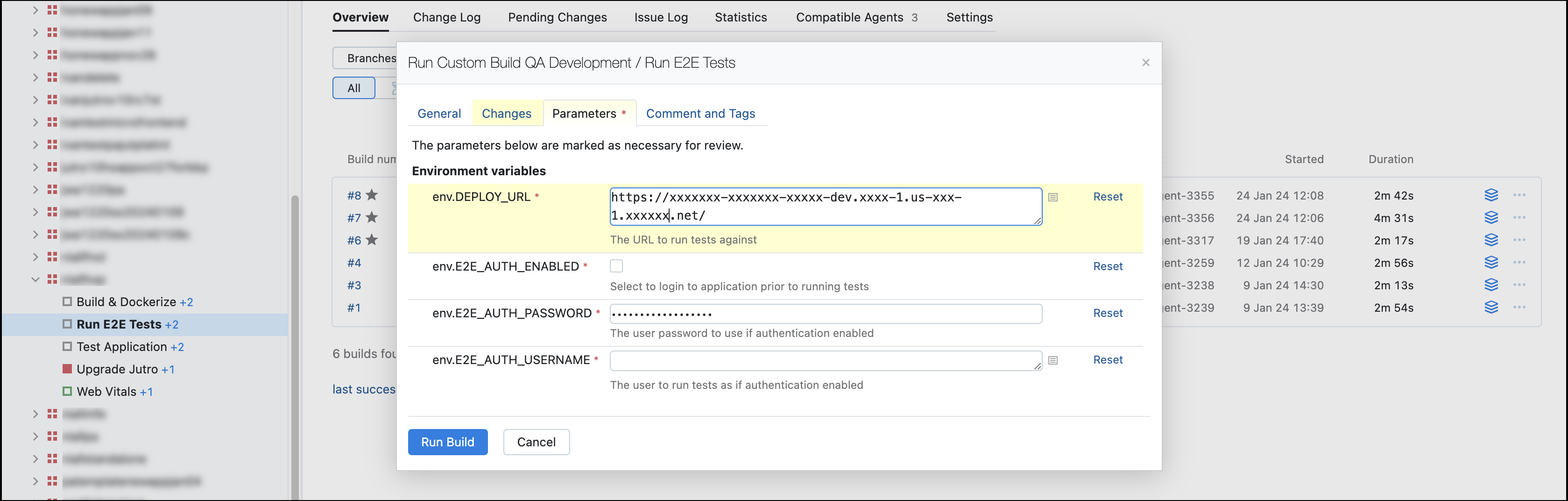The height and width of the screenshot is (501, 1568).
Task: Collapse the expanded project above Build & Dockerize
Action: pyautogui.click(x=35, y=279)
